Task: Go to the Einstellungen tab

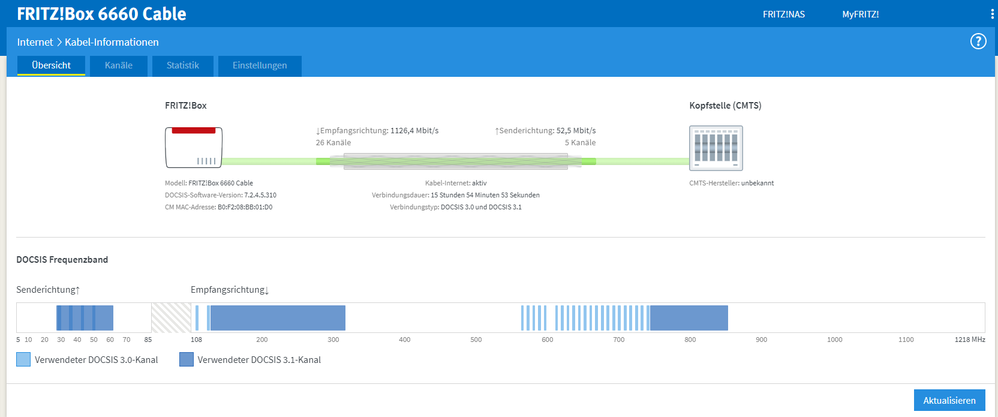Action: tap(260, 66)
